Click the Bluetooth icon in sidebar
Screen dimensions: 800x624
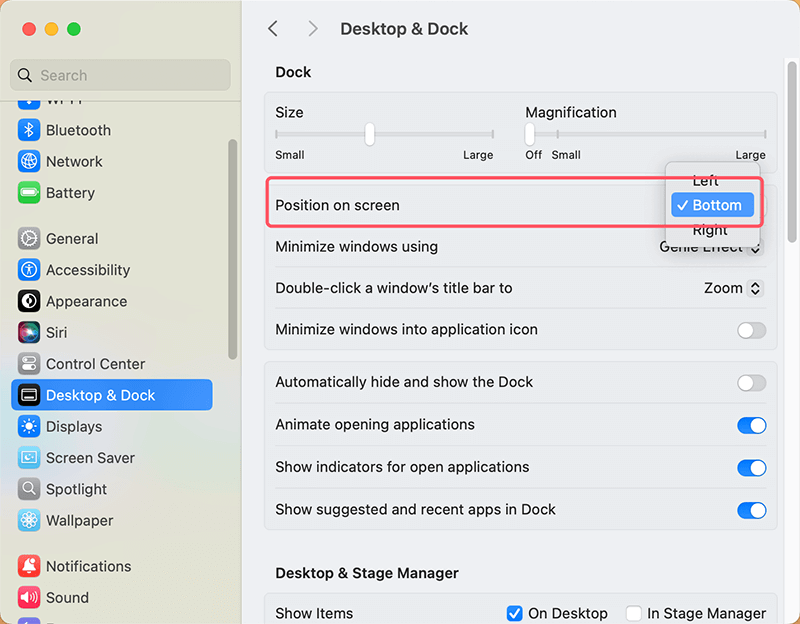[29, 130]
